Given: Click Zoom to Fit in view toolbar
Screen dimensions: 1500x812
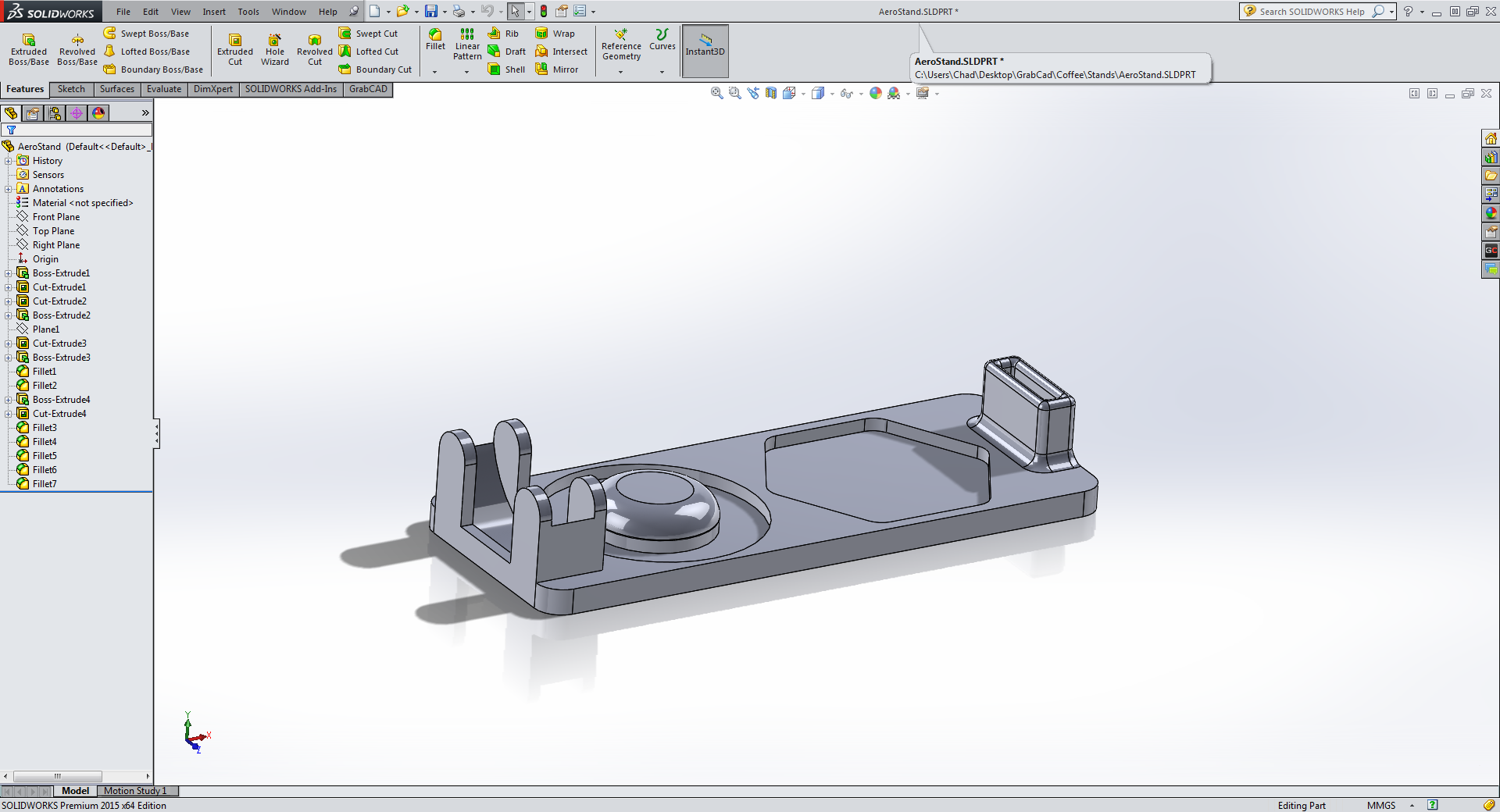Looking at the screenshot, I should 716,93.
